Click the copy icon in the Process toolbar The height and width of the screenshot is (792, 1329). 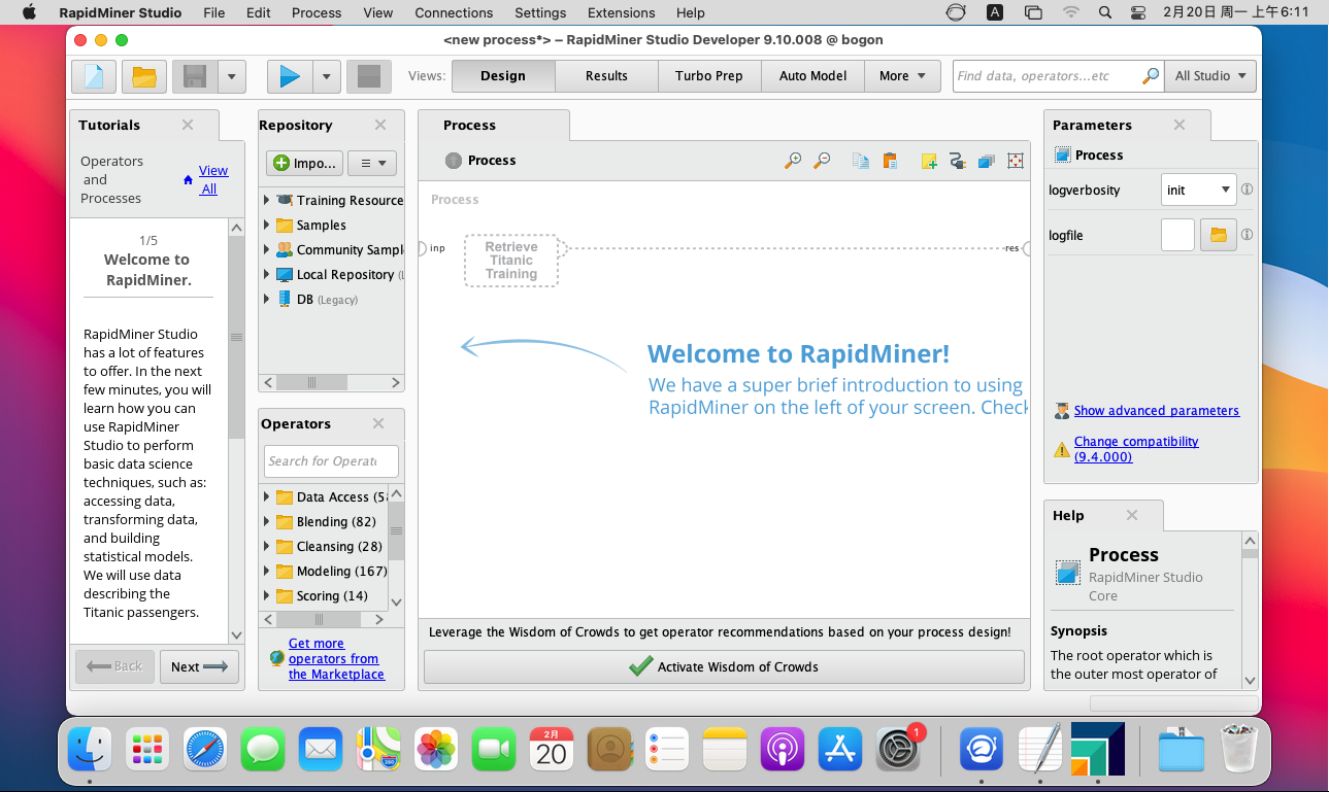click(x=861, y=160)
